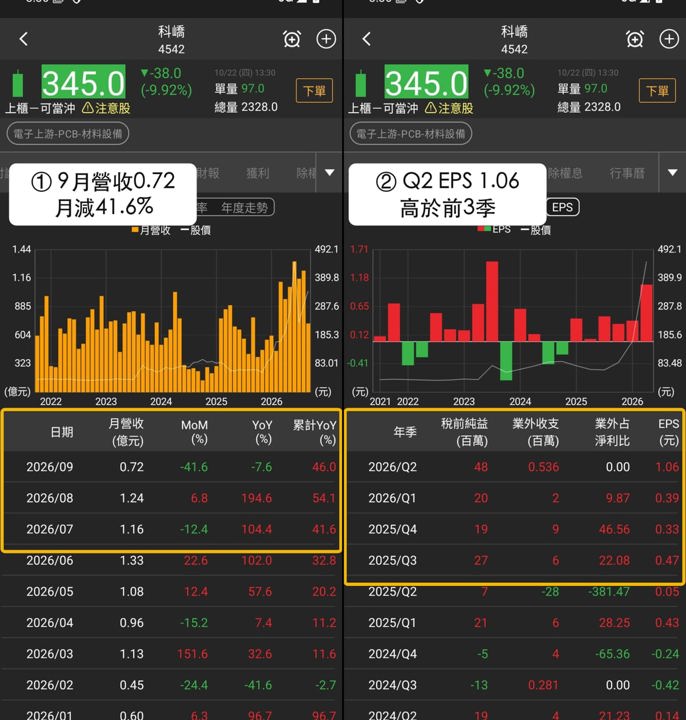The image size is (686, 720).
Task: Tap 注意股 warning icon on left screen
Action: click(88, 108)
